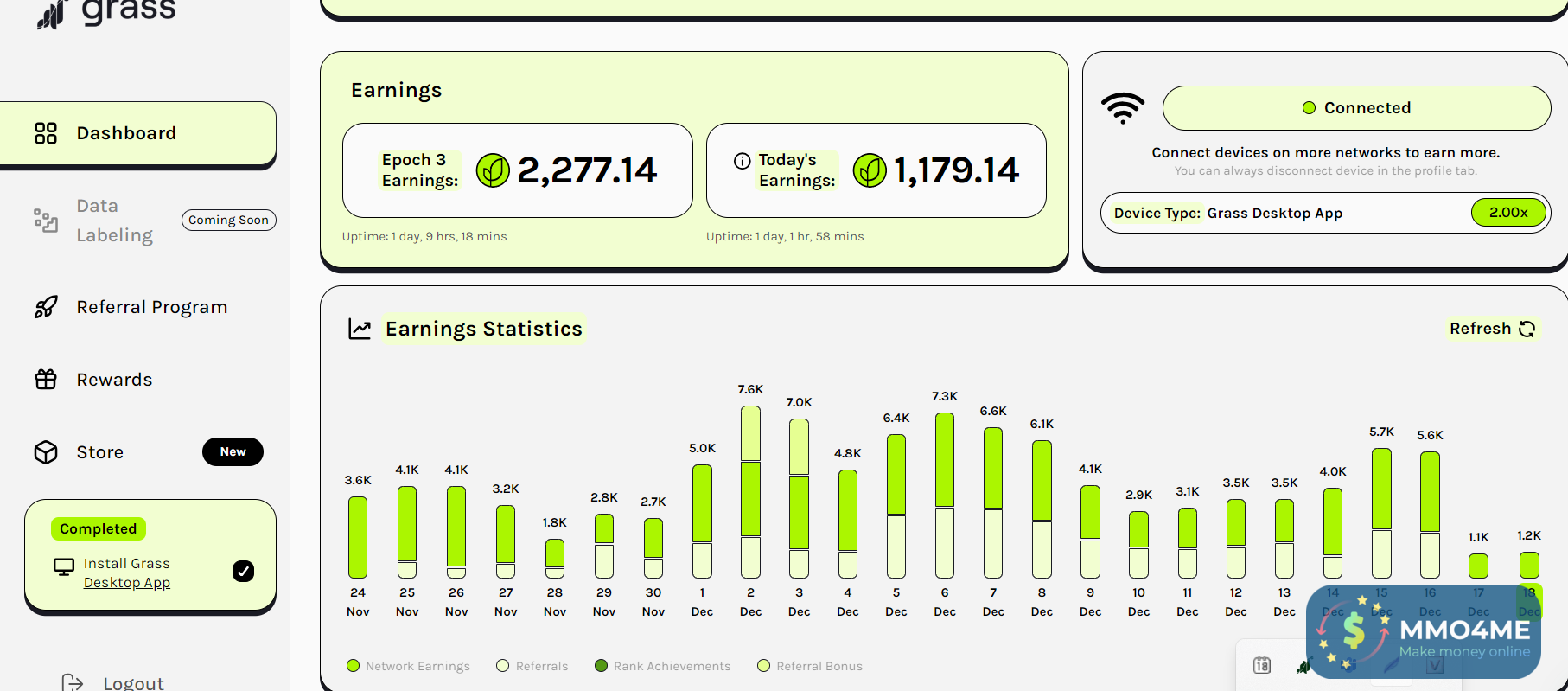Click the 9 Dec 4.1K bar
The width and height of the screenshot is (1568, 691).
(x=1090, y=532)
